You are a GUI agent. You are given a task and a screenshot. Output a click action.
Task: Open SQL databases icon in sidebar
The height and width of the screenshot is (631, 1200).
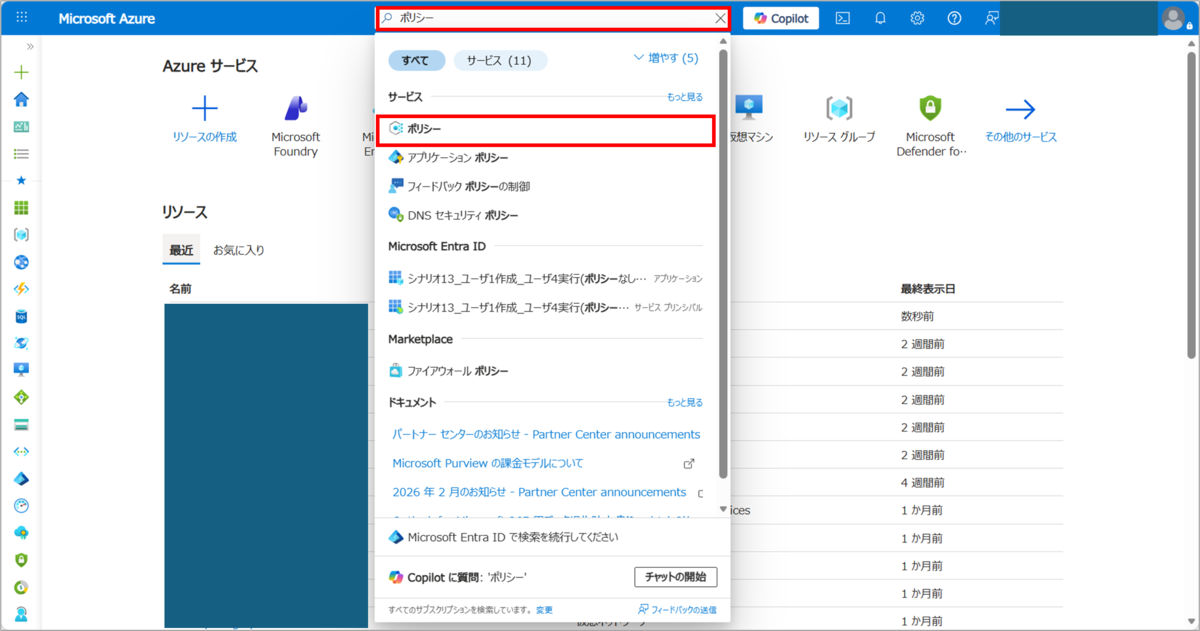point(21,316)
